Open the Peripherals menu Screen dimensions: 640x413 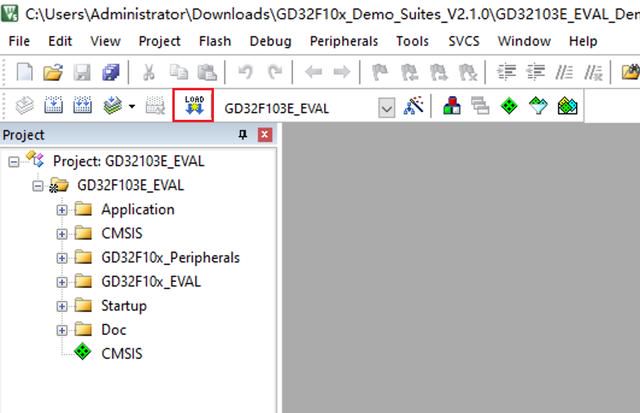[x=344, y=41]
